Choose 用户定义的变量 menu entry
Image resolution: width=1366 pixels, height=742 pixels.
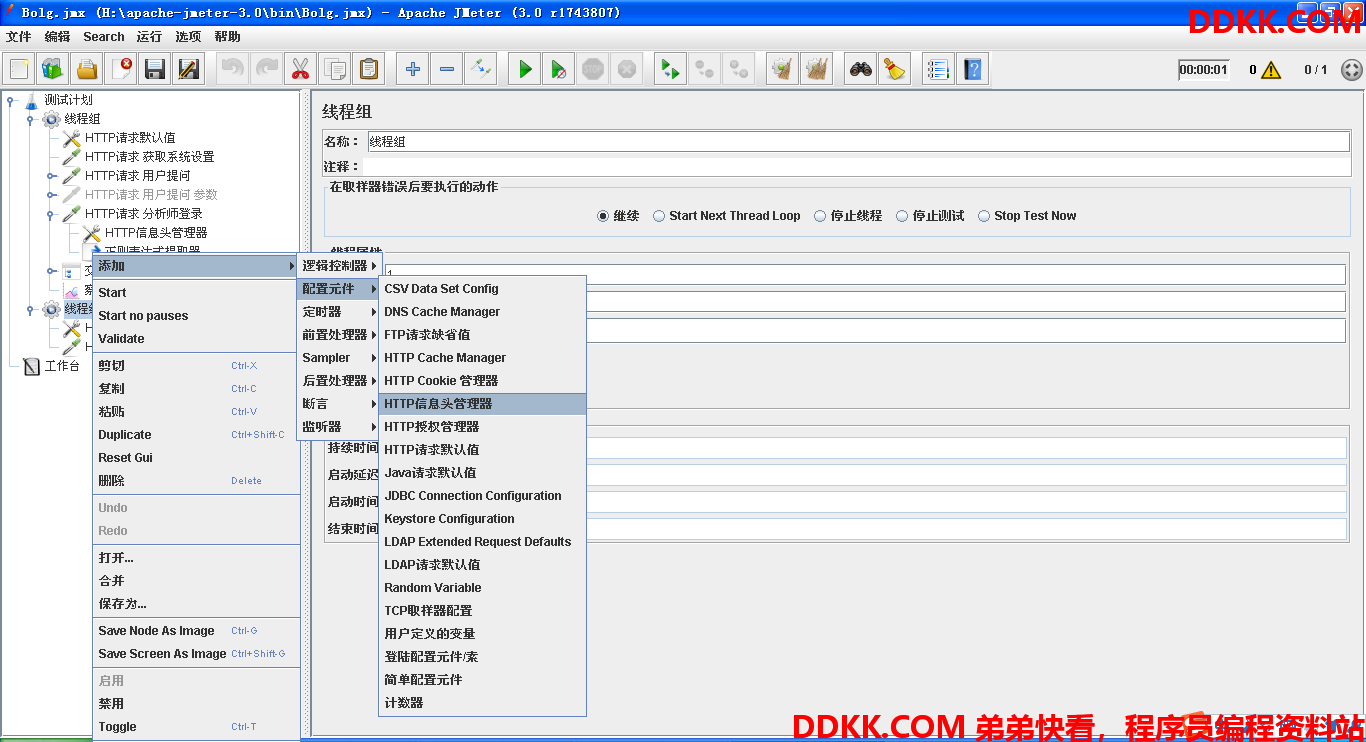483,634
